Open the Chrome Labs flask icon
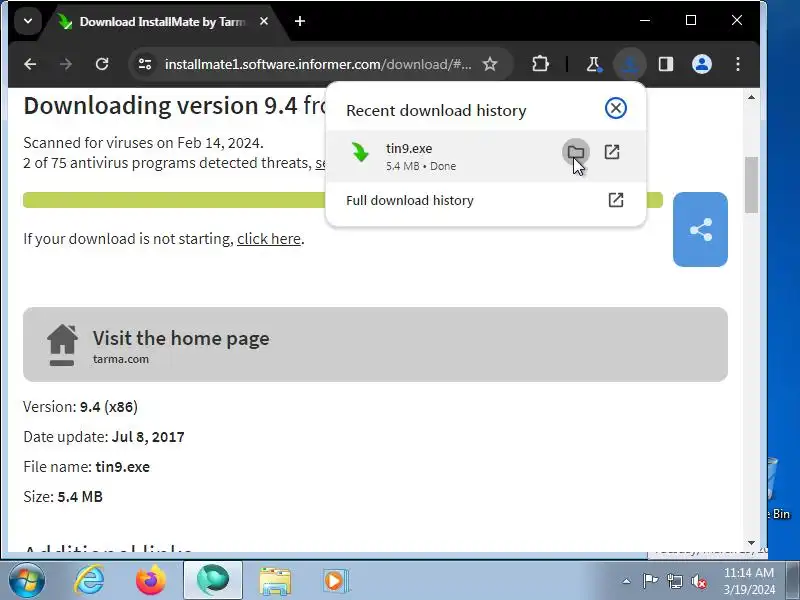800x600 pixels. (593, 64)
